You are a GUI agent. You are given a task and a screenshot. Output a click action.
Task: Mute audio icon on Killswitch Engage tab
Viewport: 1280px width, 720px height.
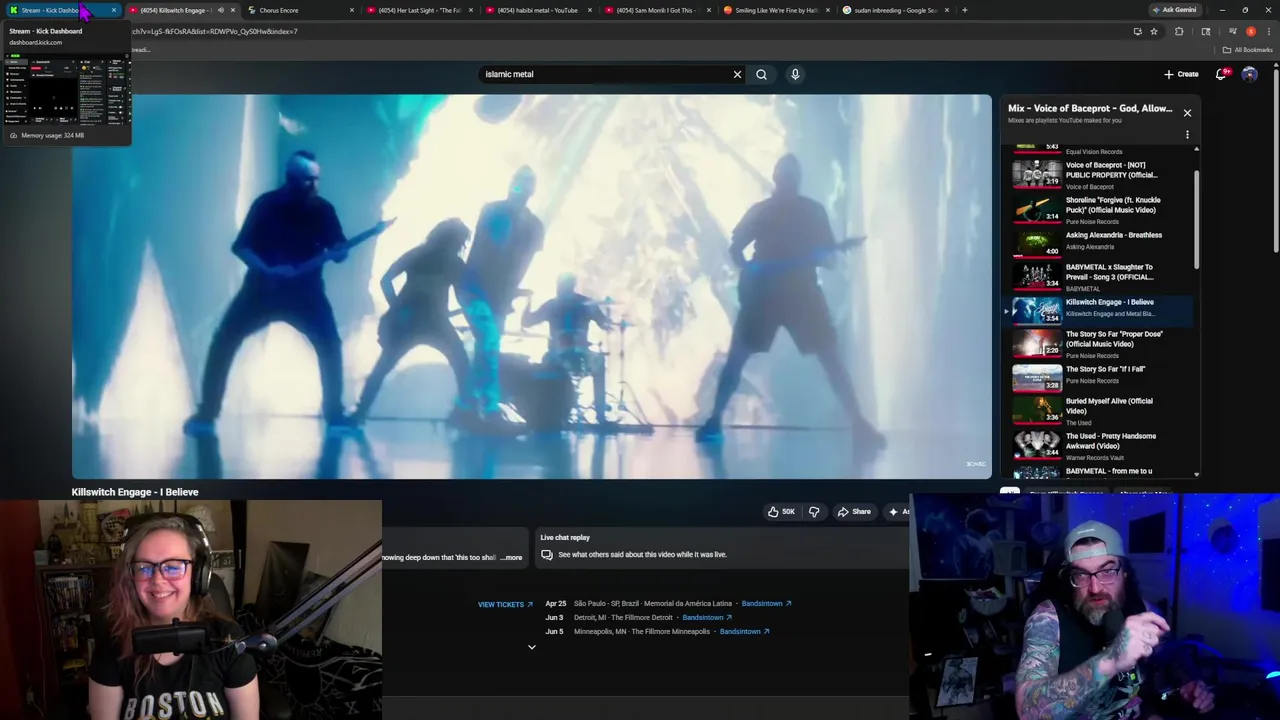(220, 10)
